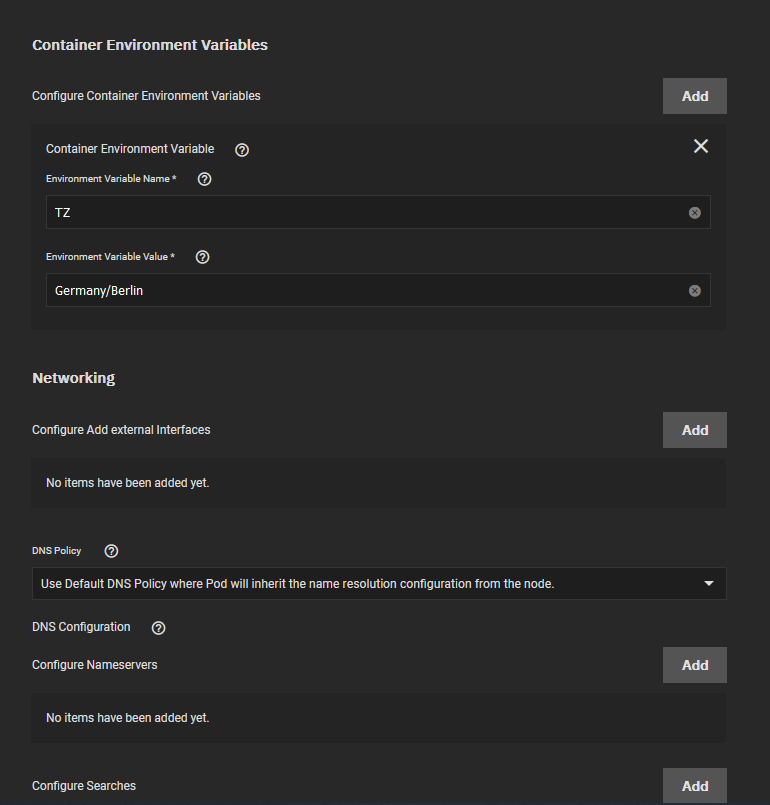
Task: Open DNS Policy help tooltip icon
Action: pos(111,551)
